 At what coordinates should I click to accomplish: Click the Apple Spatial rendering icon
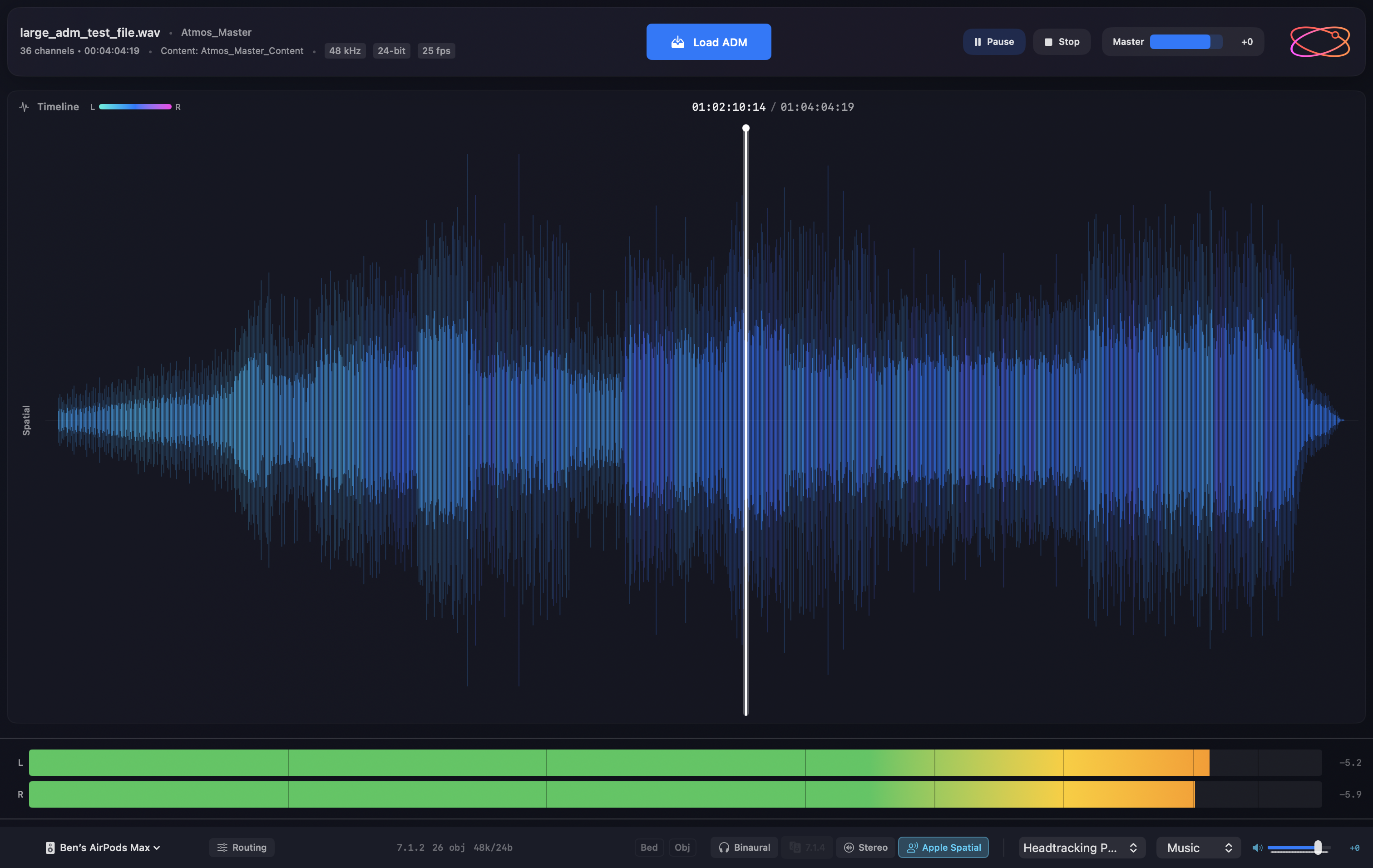(912, 848)
